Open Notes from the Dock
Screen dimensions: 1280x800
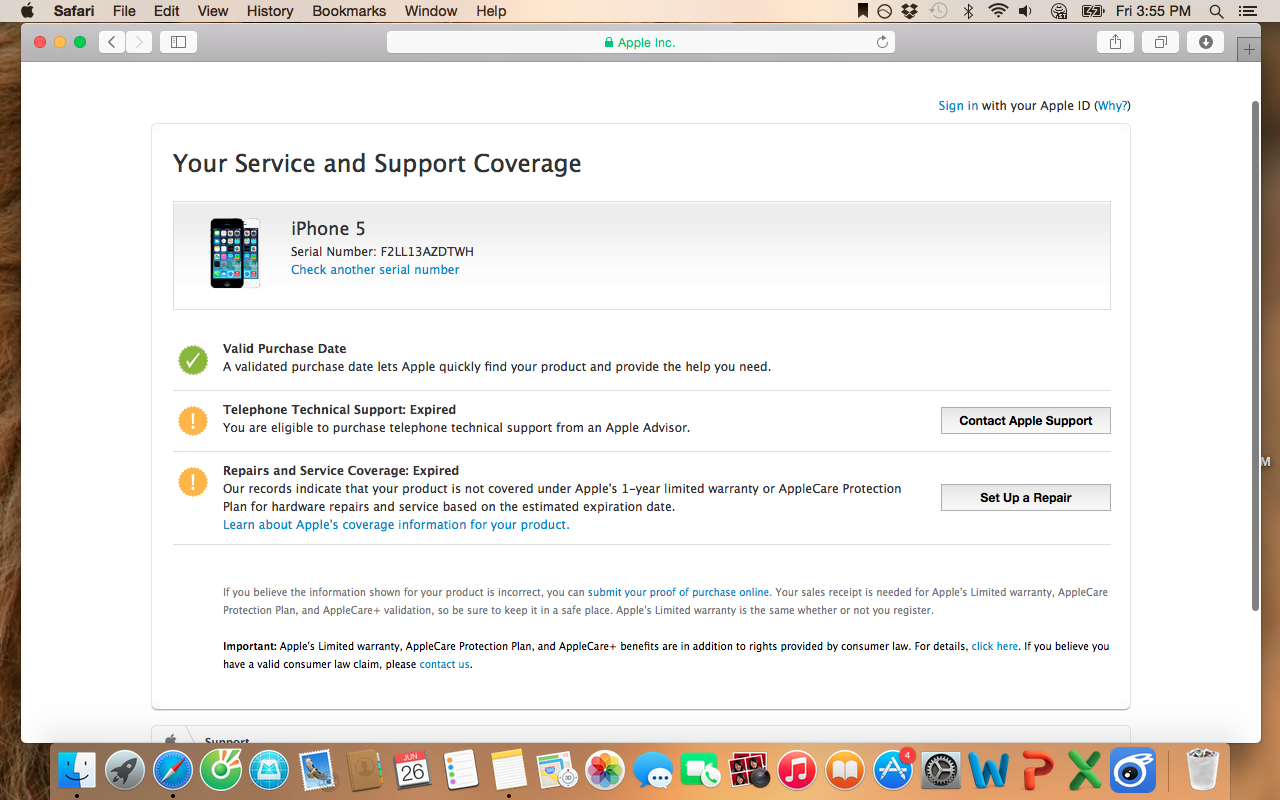point(509,771)
